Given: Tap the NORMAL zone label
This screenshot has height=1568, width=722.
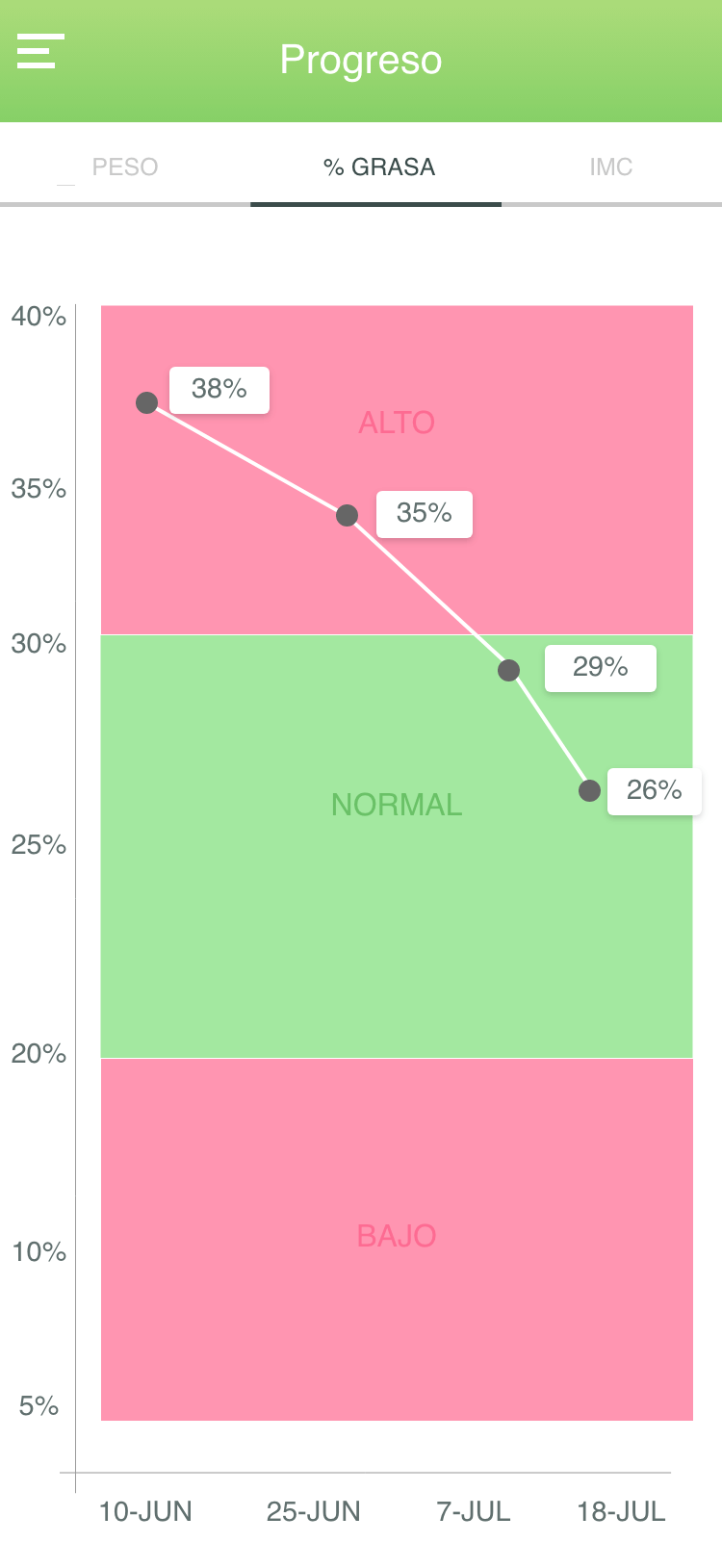Looking at the screenshot, I should (397, 805).
